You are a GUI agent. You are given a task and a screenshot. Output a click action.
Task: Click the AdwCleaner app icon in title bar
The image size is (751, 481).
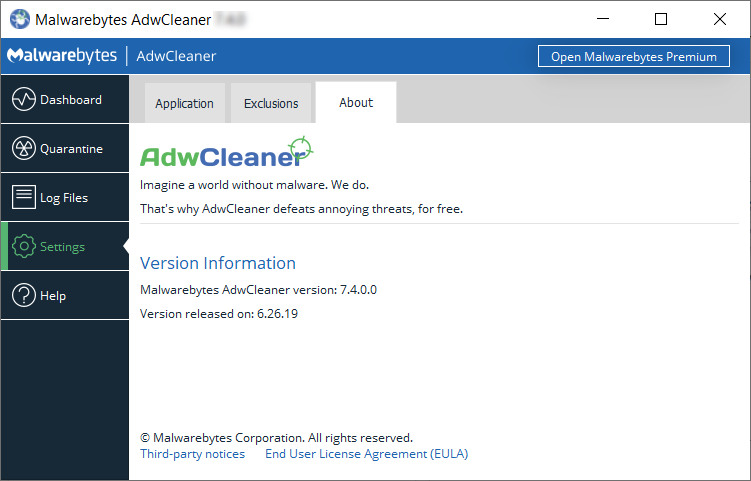point(20,19)
